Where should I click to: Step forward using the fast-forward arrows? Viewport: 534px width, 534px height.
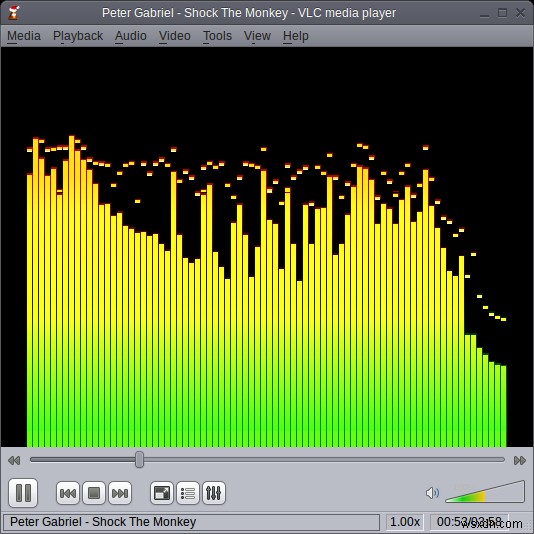[x=520, y=460]
